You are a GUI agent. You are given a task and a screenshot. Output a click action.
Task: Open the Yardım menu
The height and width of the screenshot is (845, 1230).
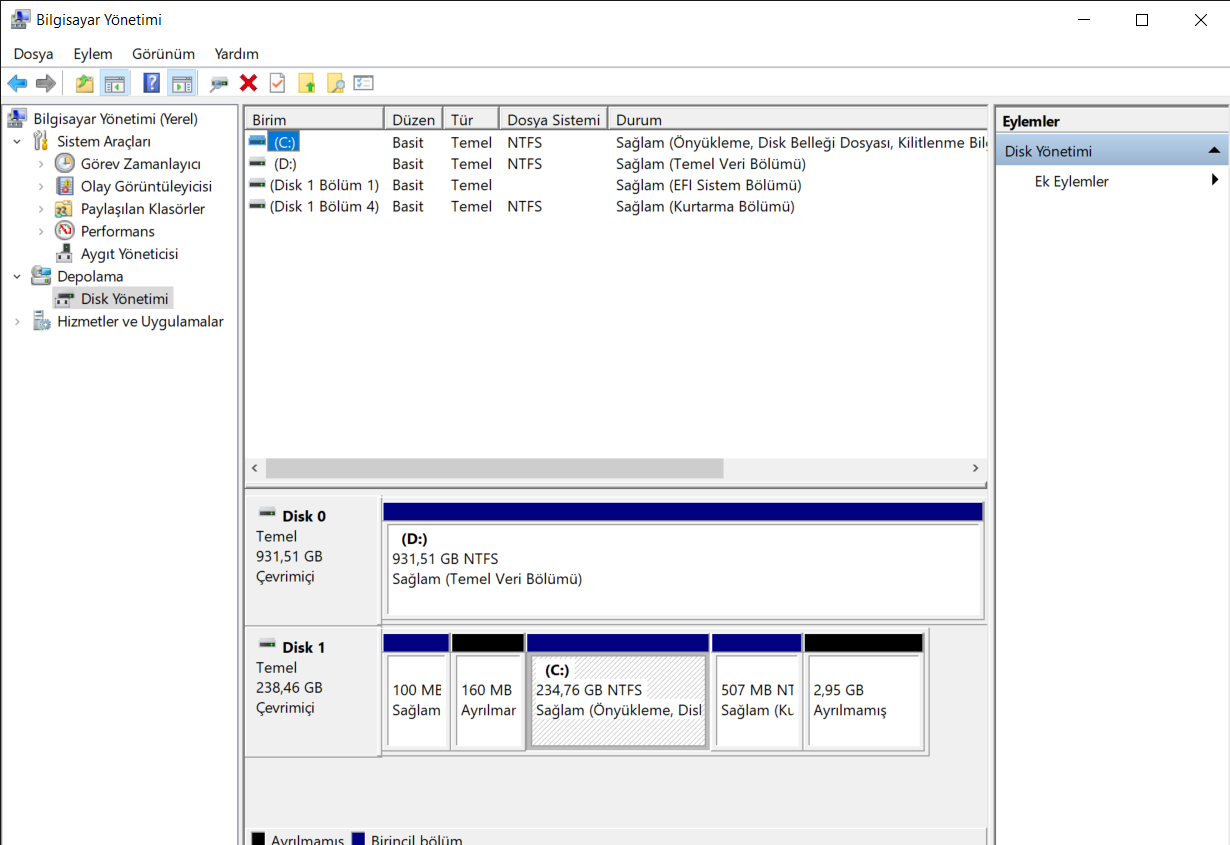pyautogui.click(x=236, y=54)
